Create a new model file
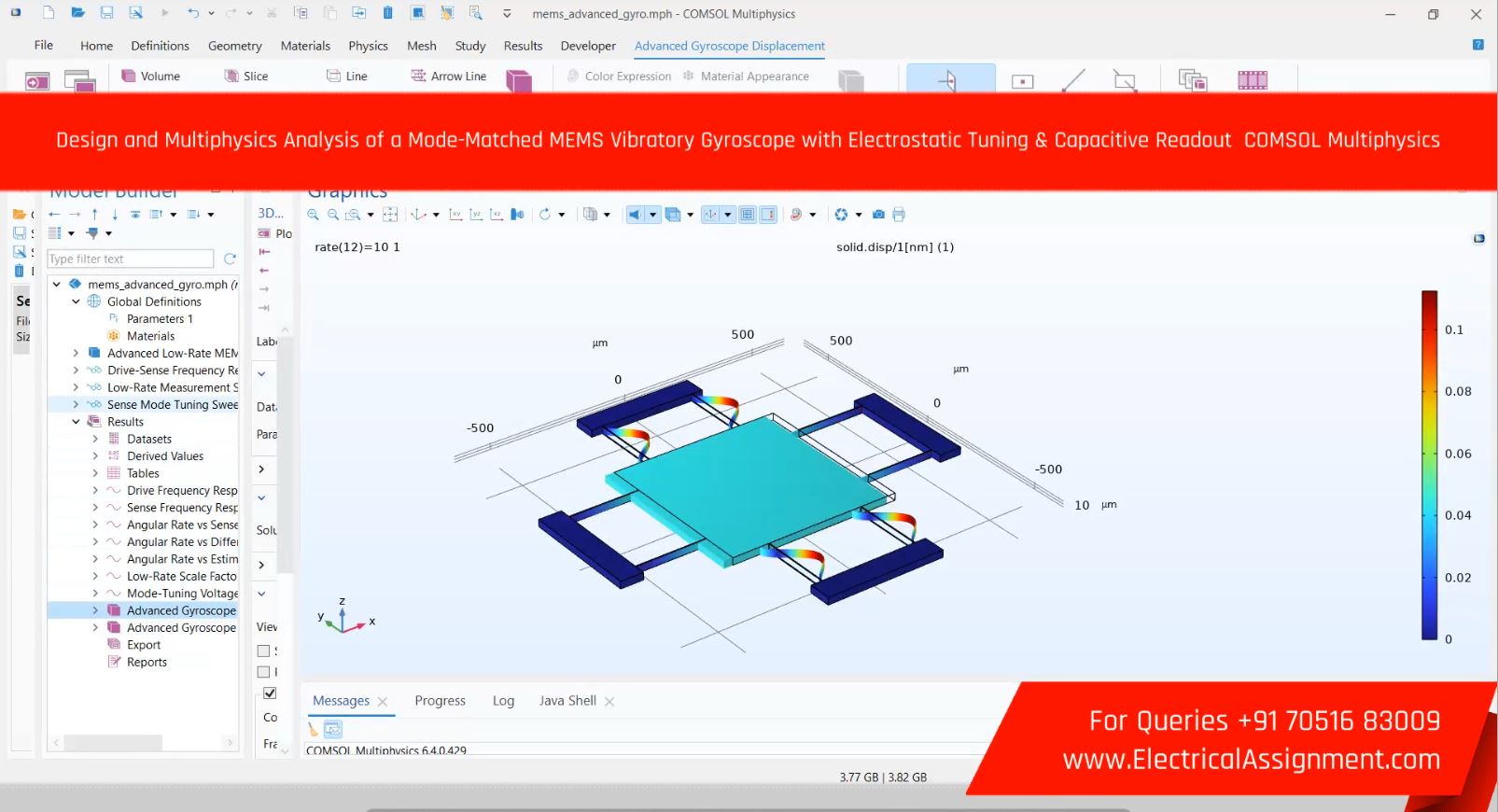1498x812 pixels. coord(49,13)
